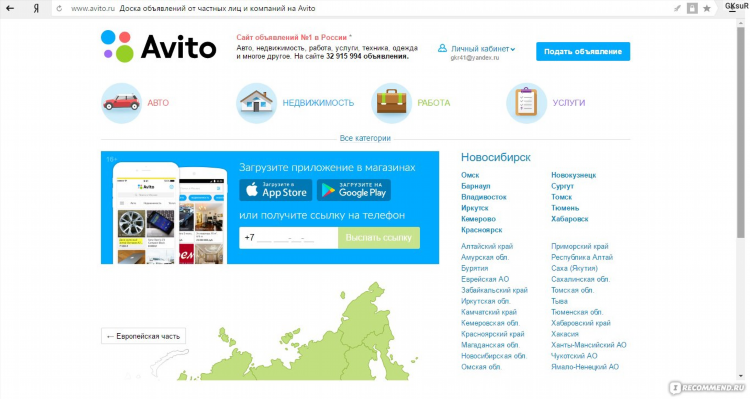Image resolution: width=750 pixels, height=399 pixels.
Task: Choose the Иркутская обл. region
Action: [485, 301]
